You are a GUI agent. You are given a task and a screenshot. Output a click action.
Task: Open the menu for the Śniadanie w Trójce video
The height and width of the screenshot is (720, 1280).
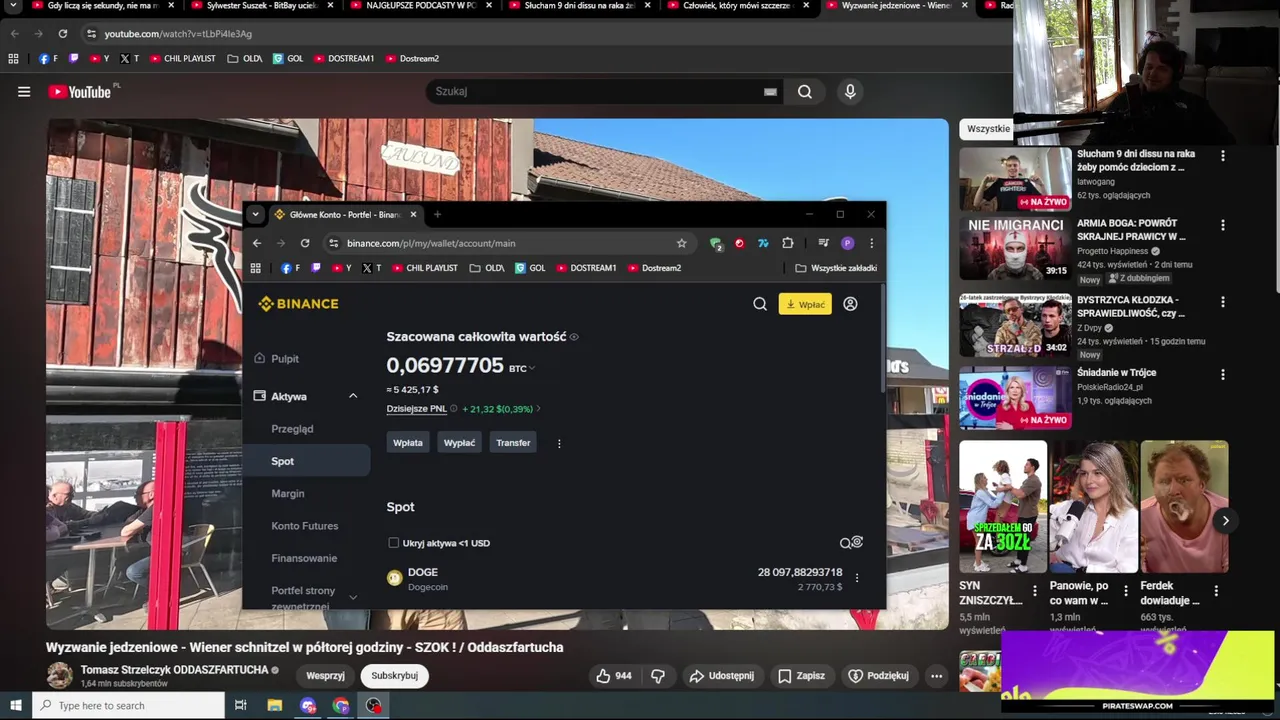(x=1222, y=375)
